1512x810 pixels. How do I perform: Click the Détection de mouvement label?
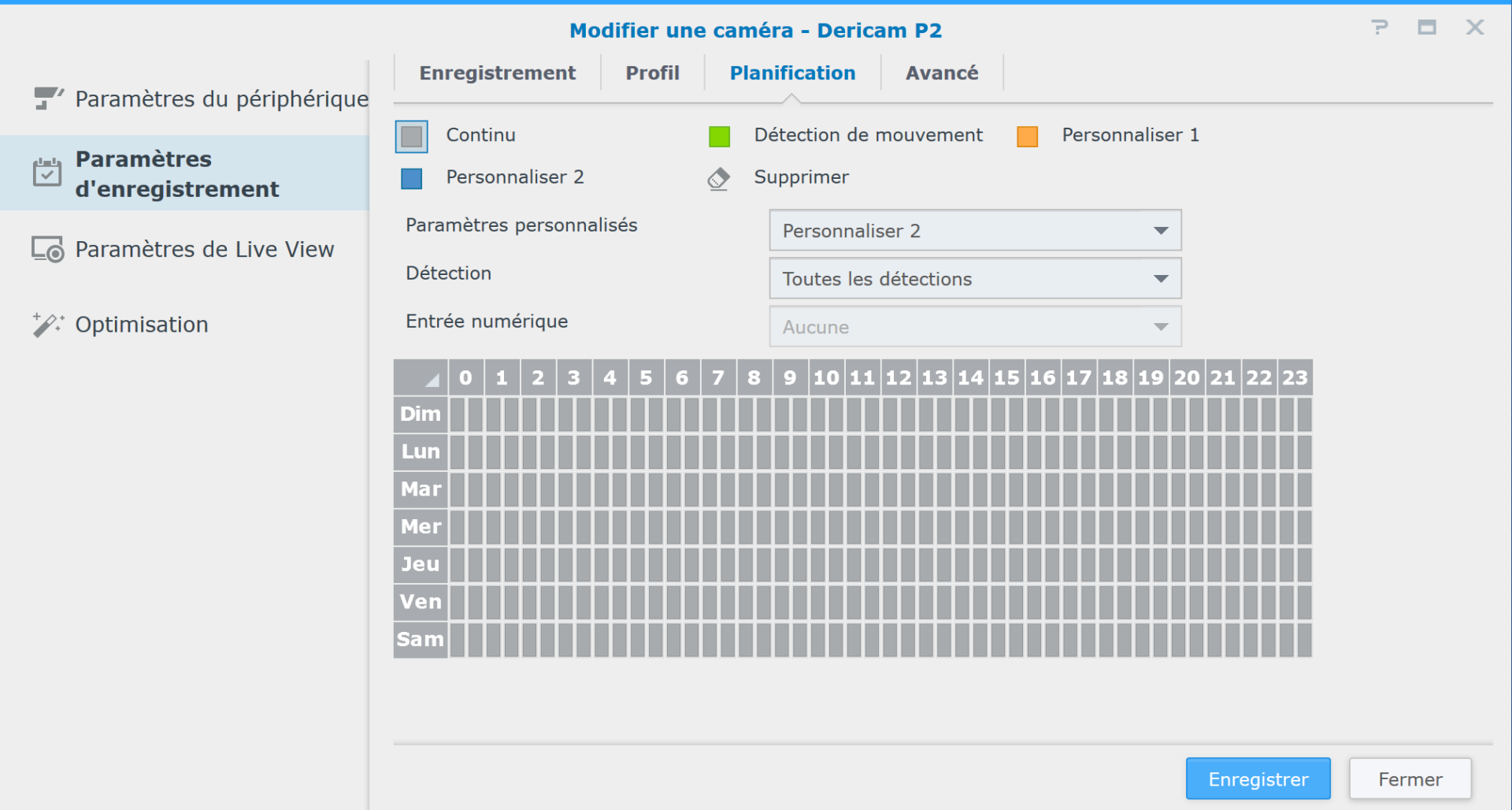tap(868, 136)
